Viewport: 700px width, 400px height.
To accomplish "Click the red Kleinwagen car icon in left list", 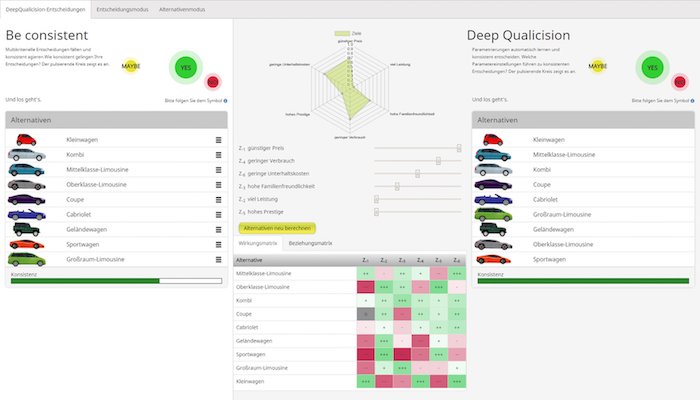I will 26,140.
